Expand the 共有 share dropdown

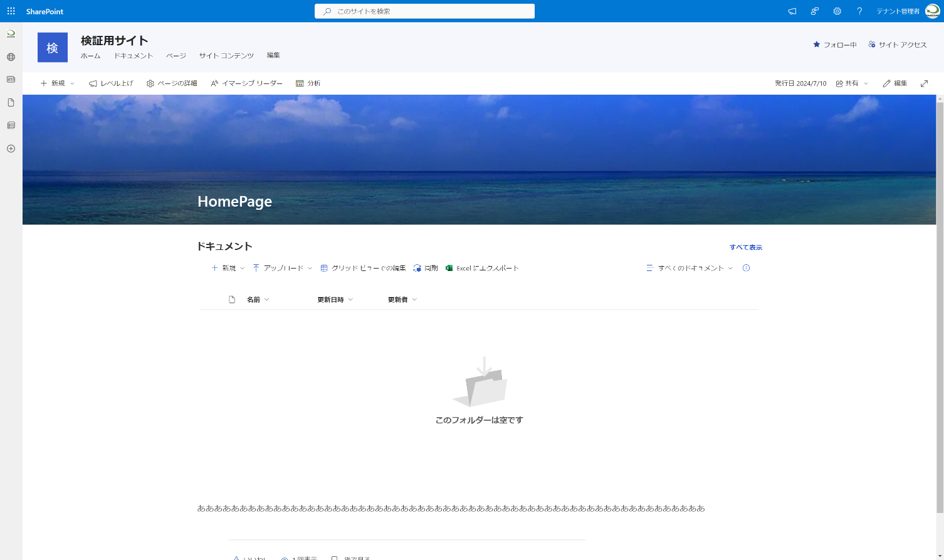click(852, 83)
